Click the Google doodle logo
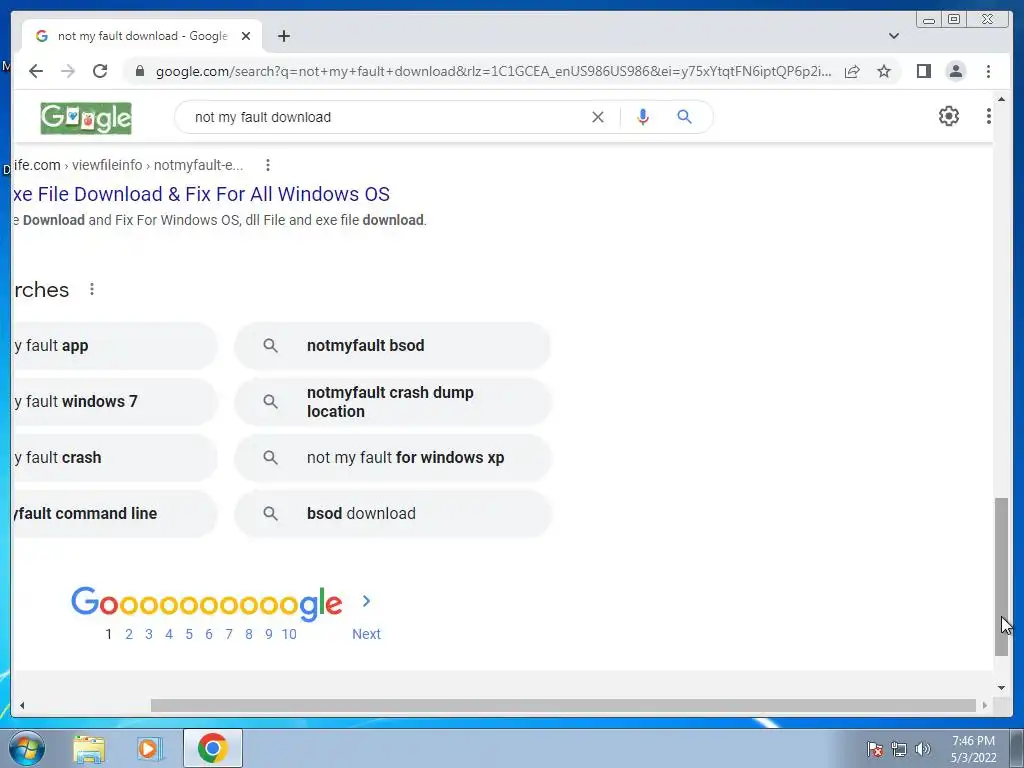 (86, 118)
